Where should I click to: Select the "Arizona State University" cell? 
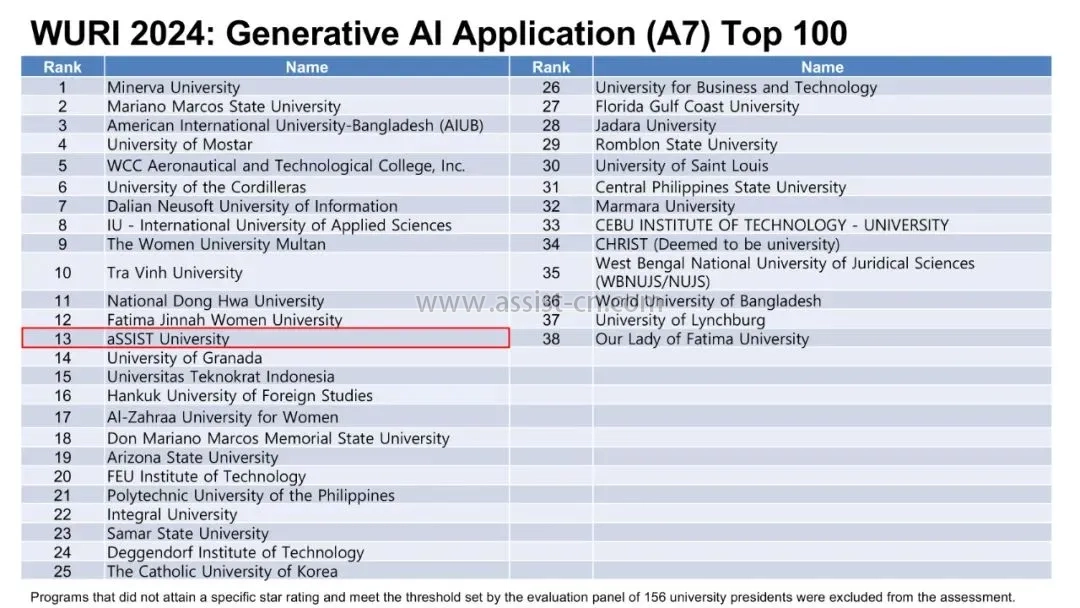[x=193, y=458]
